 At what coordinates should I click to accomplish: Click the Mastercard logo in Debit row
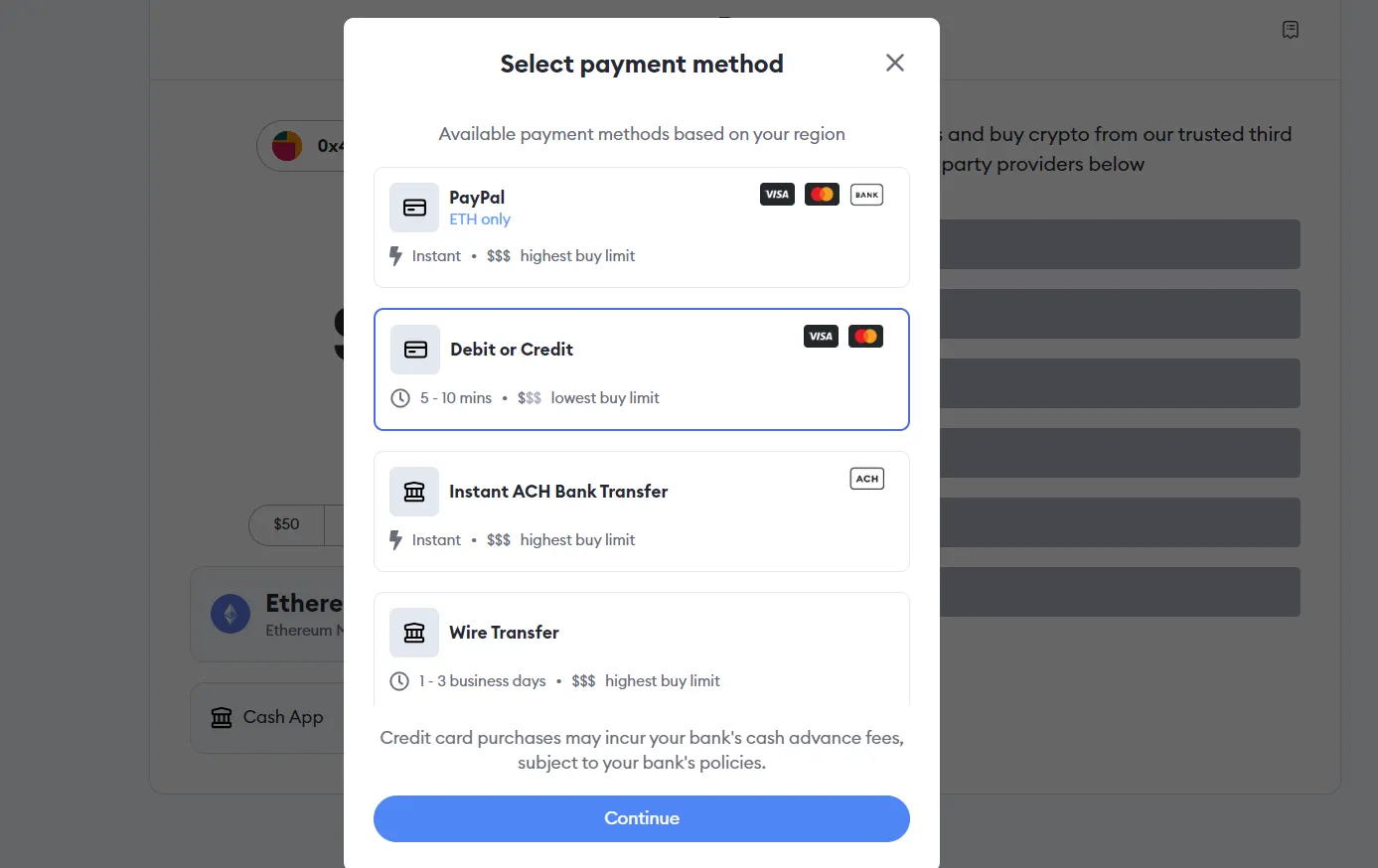(x=865, y=337)
